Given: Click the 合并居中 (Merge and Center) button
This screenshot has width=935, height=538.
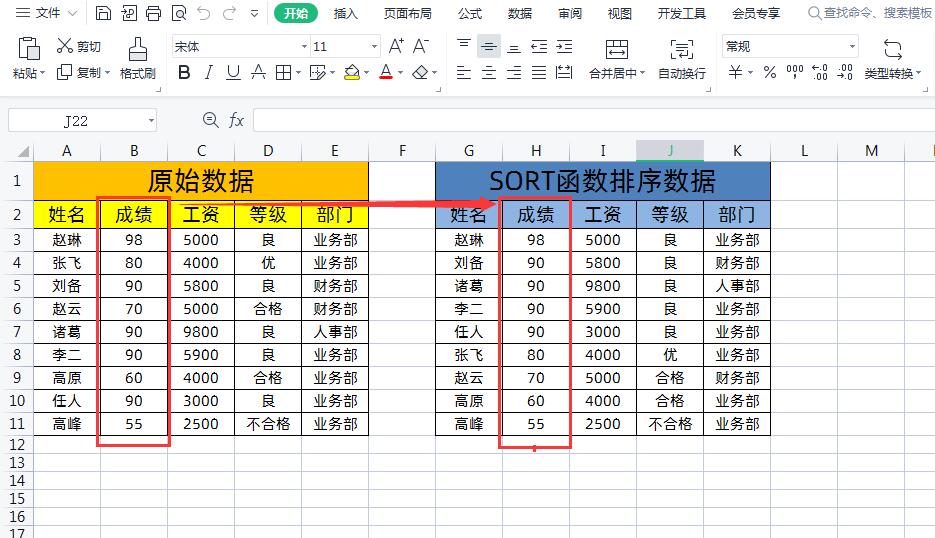Looking at the screenshot, I should click(617, 59).
